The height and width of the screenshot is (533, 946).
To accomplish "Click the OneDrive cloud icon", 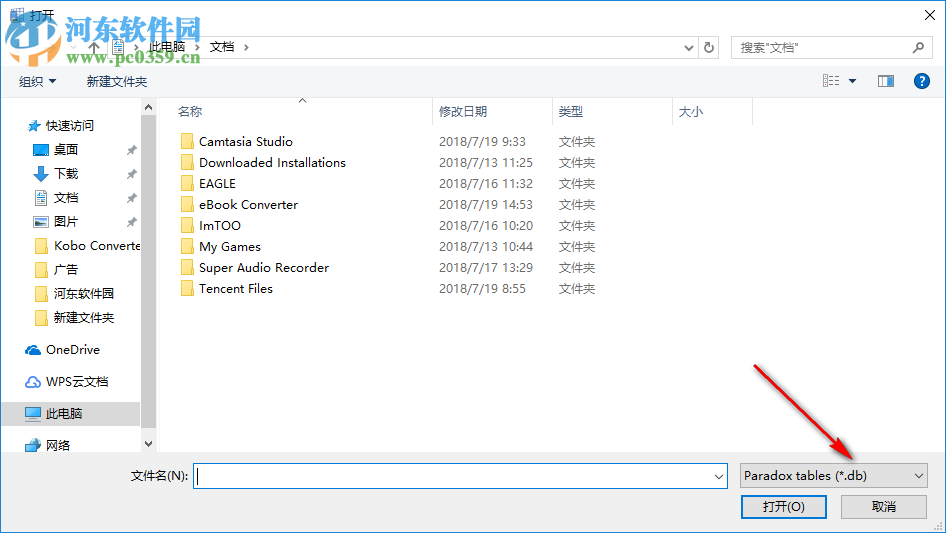I will coord(33,350).
